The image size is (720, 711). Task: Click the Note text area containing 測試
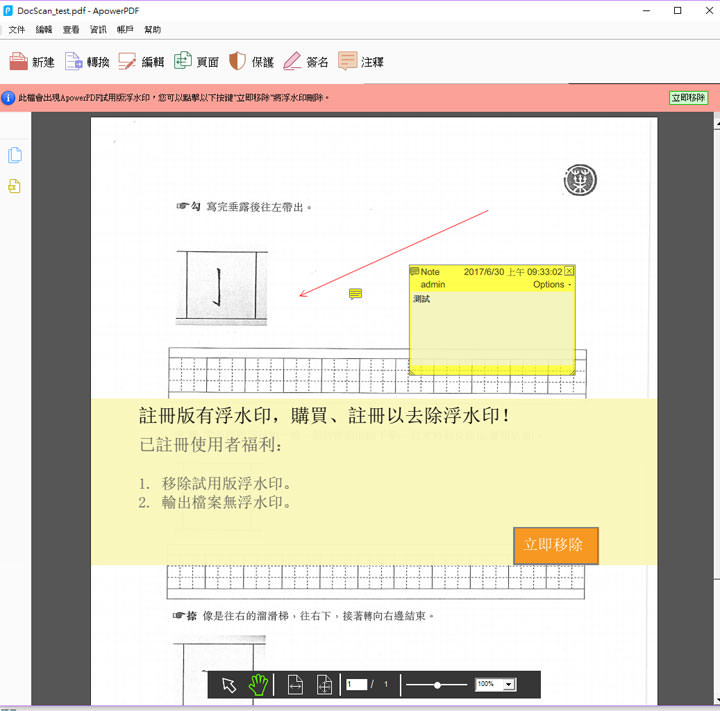[x=492, y=328]
